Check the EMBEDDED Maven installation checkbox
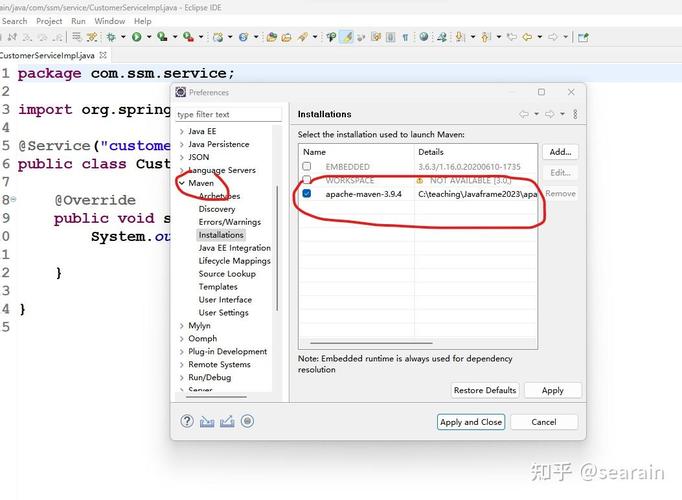The width and height of the screenshot is (682, 500). click(x=307, y=167)
